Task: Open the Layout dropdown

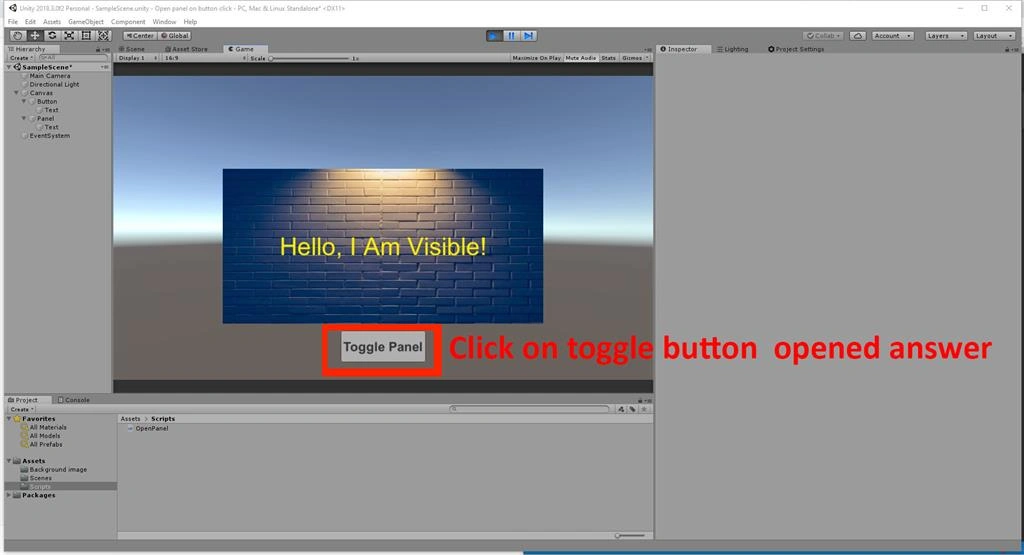Action: click(x=994, y=36)
